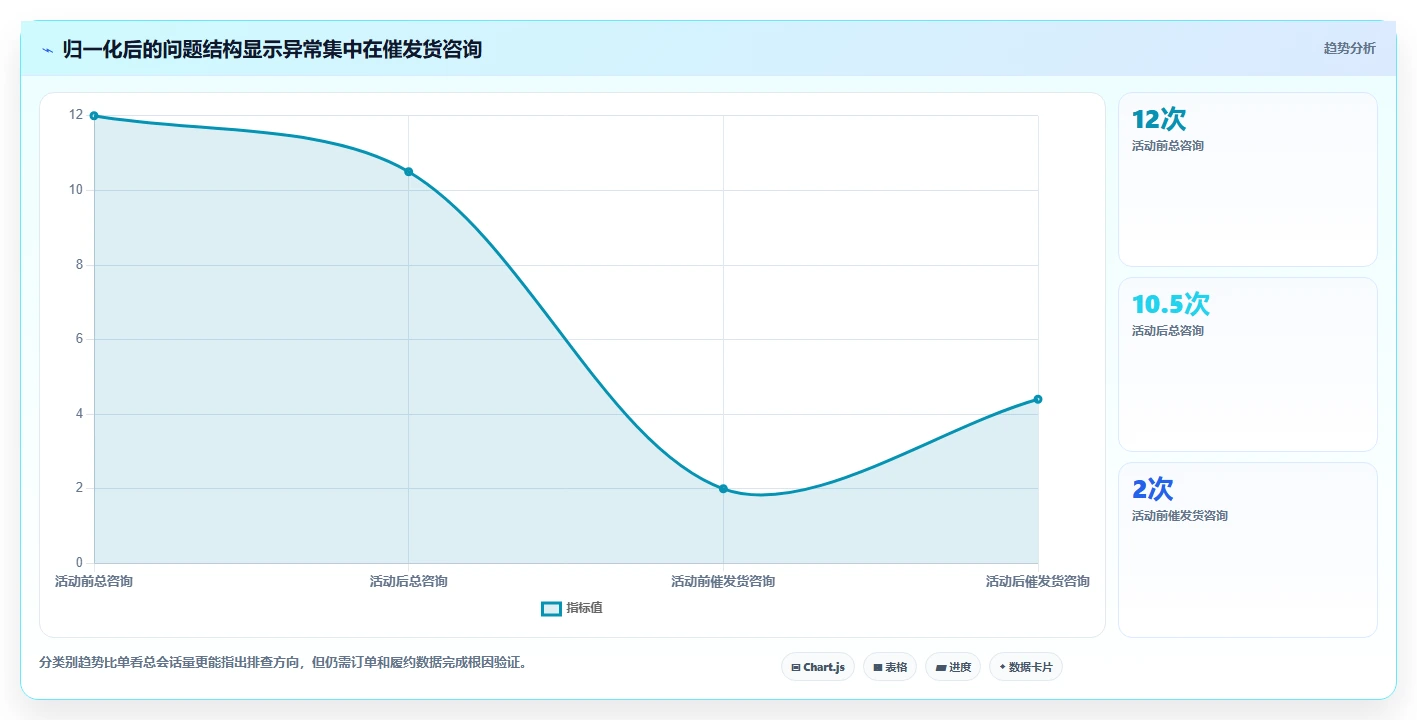Screen dimensions: 1417x720
Task: Click 活动前总咨询 label in the stat card
Action: point(1168,146)
